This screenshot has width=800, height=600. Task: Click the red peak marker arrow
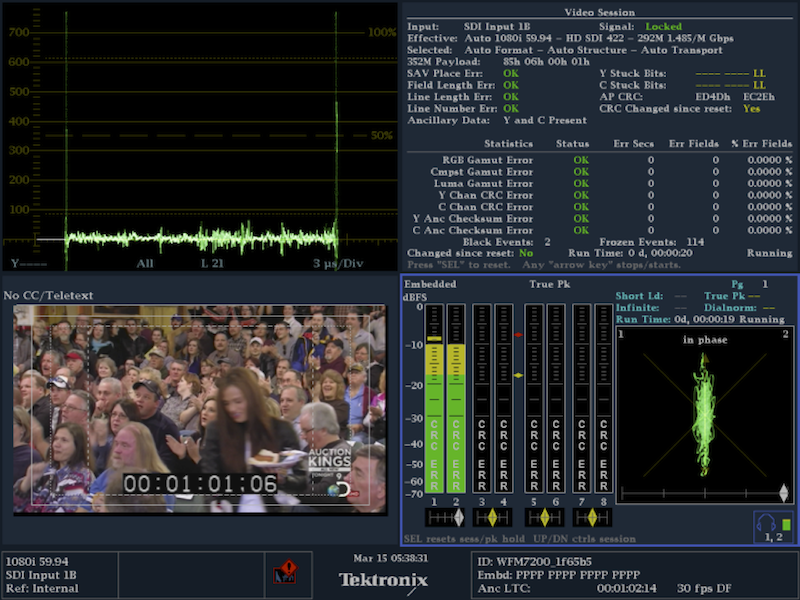(x=518, y=335)
